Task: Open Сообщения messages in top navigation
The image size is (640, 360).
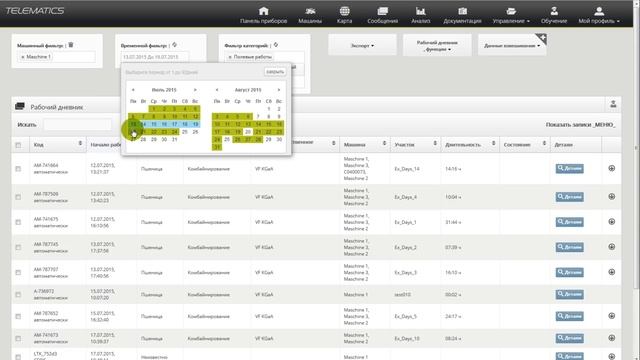Action: [382, 15]
